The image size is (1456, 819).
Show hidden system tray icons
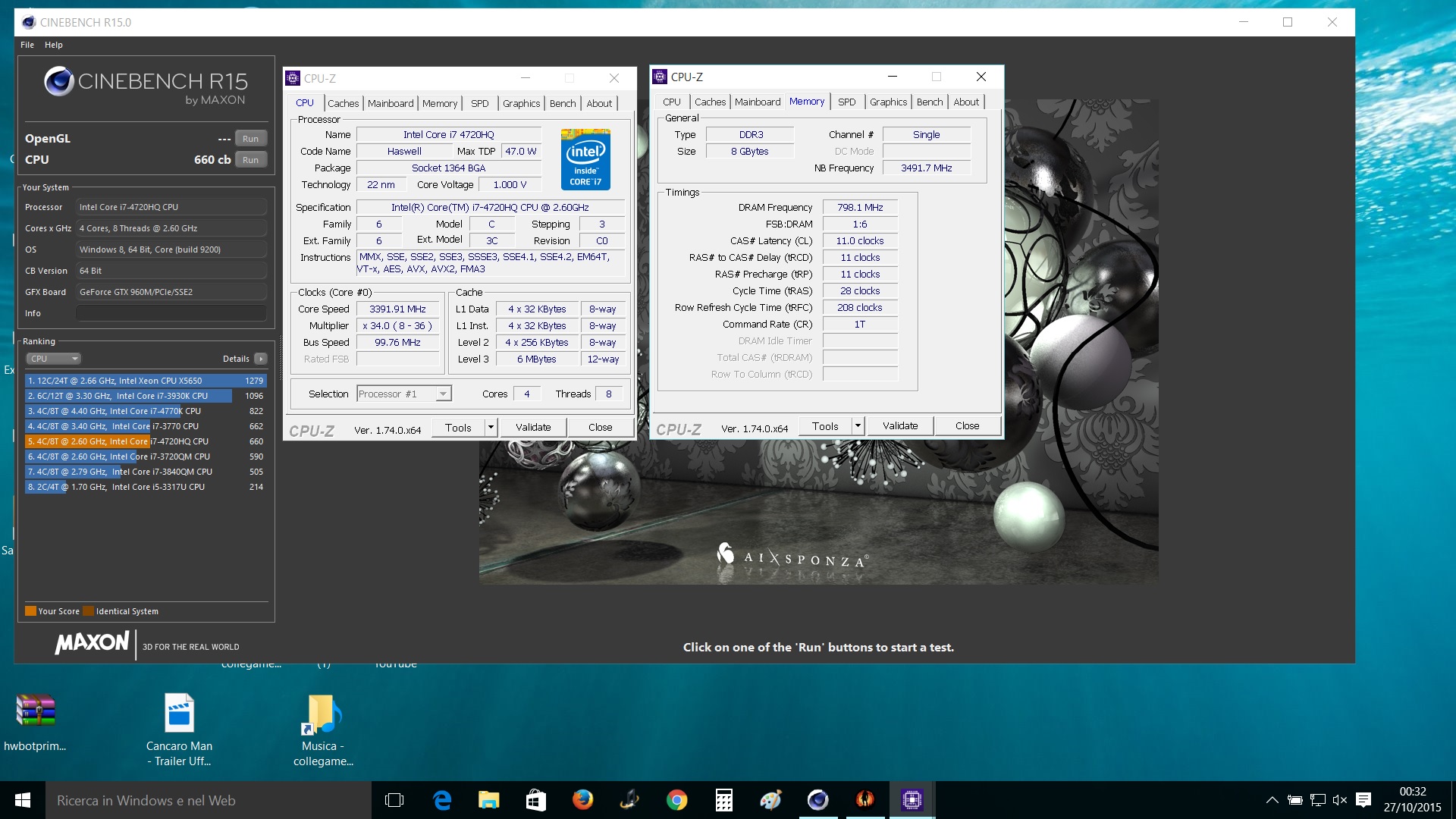coord(1272,800)
